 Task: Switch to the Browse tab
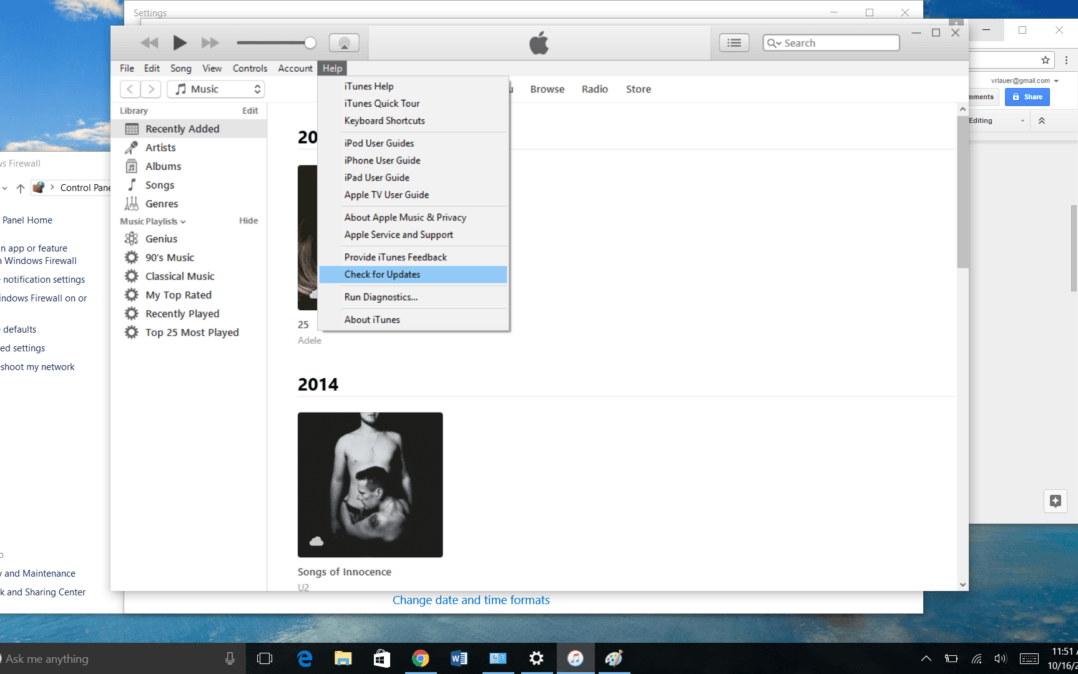[x=547, y=89]
